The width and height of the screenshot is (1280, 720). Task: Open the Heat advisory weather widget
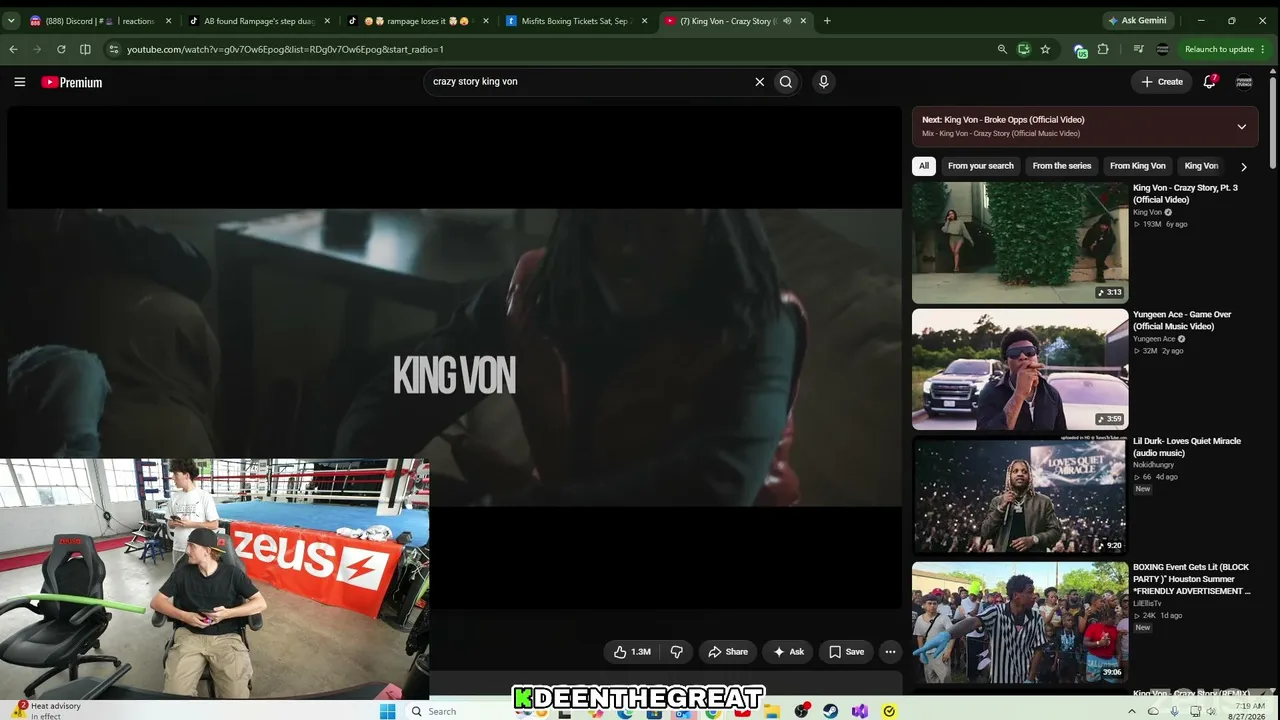click(48, 711)
